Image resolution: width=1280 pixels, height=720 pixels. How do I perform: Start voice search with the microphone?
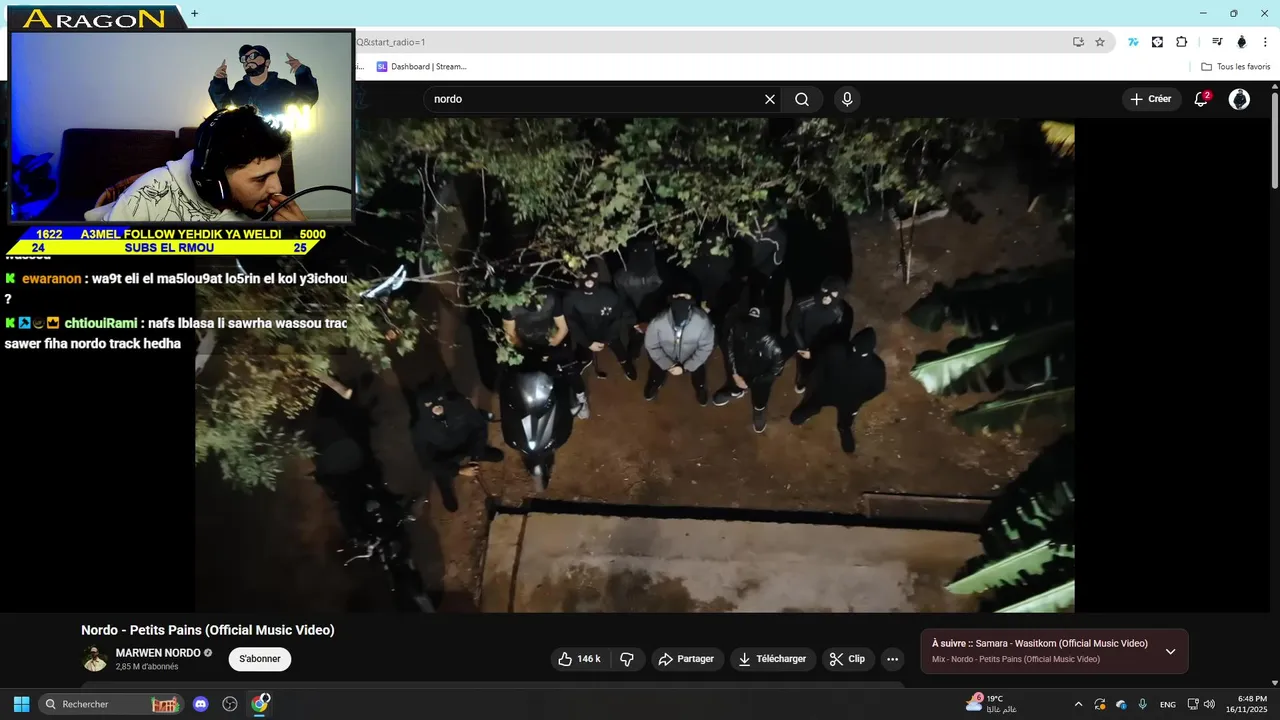[847, 99]
